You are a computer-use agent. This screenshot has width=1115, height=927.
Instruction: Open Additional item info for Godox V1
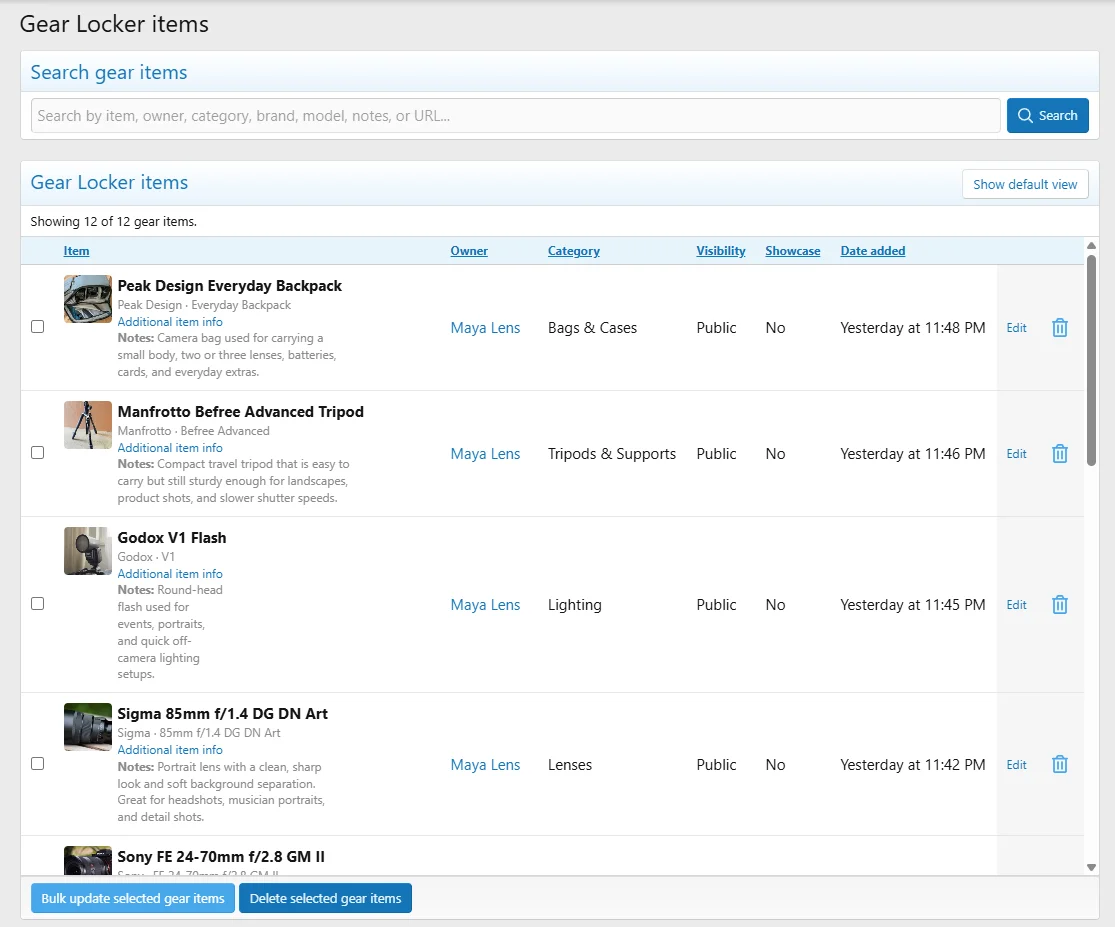[170, 574]
